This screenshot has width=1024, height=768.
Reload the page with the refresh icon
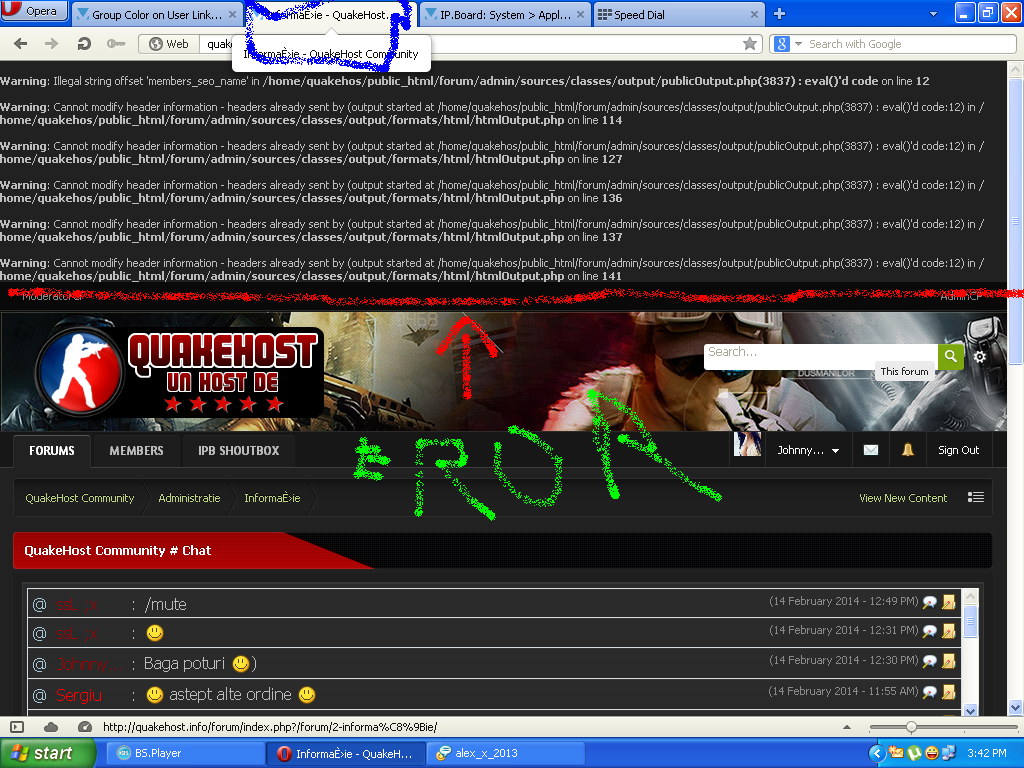pos(84,44)
